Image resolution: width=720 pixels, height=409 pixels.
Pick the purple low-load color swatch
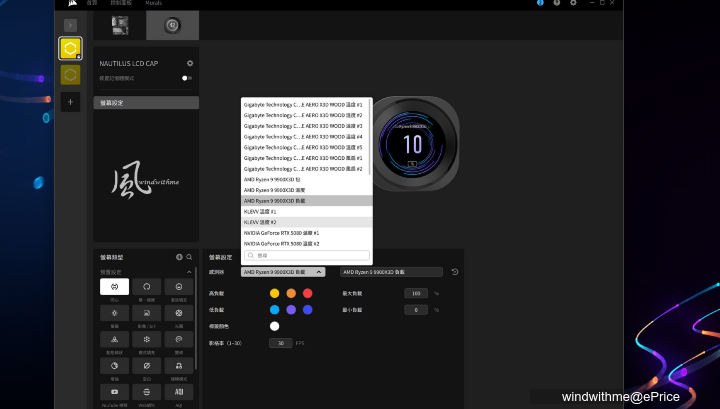[291, 310]
